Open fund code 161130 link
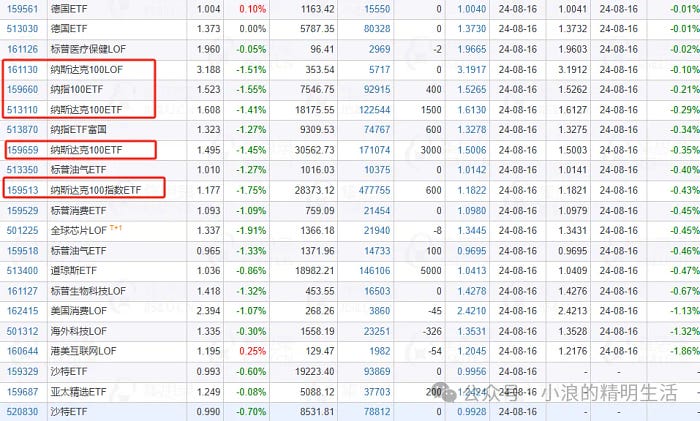Screen dimensions: 700x421 coord(22,69)
